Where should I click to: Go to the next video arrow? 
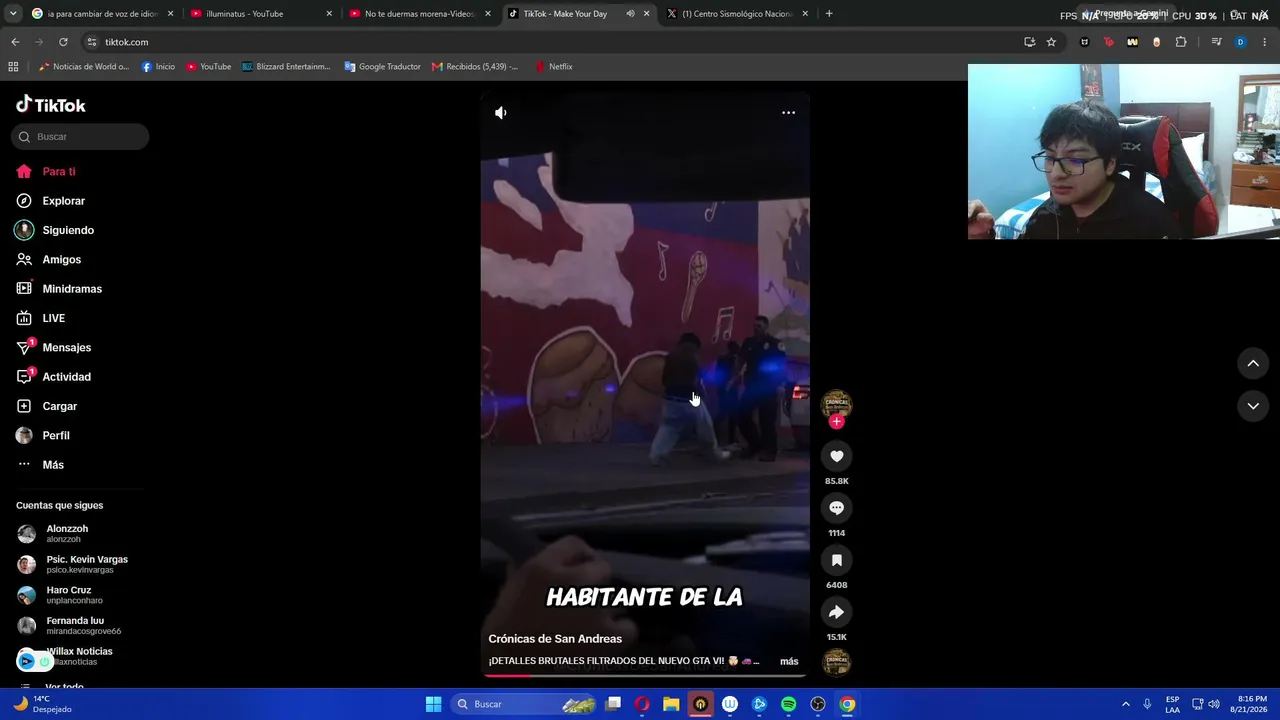1253,406
